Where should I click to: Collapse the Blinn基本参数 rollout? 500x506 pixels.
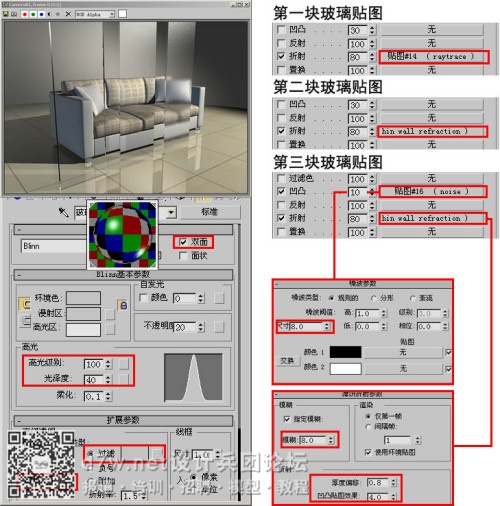tap(123, 275)
